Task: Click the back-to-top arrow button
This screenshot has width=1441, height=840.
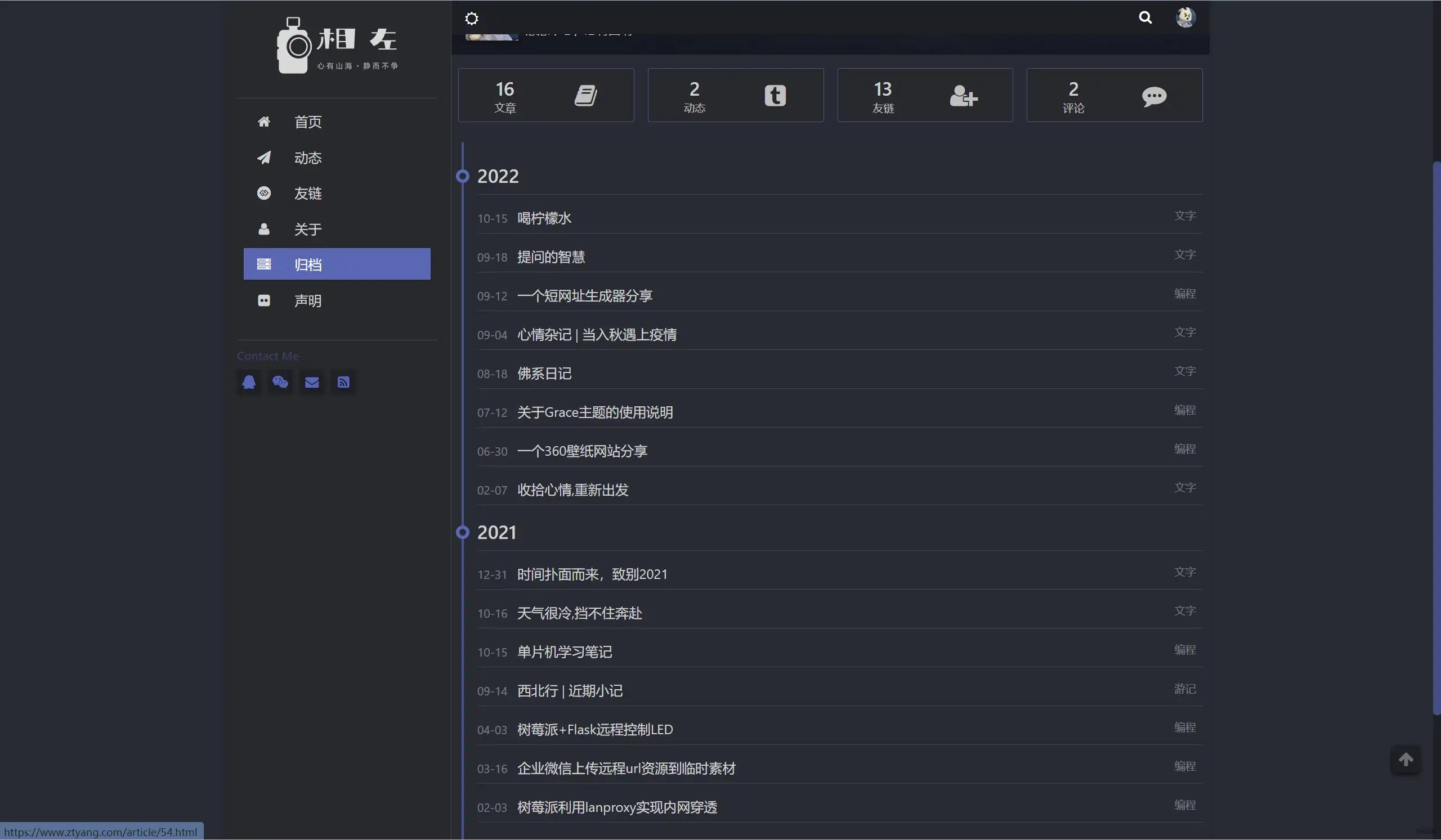Action: pos(1406,760)
